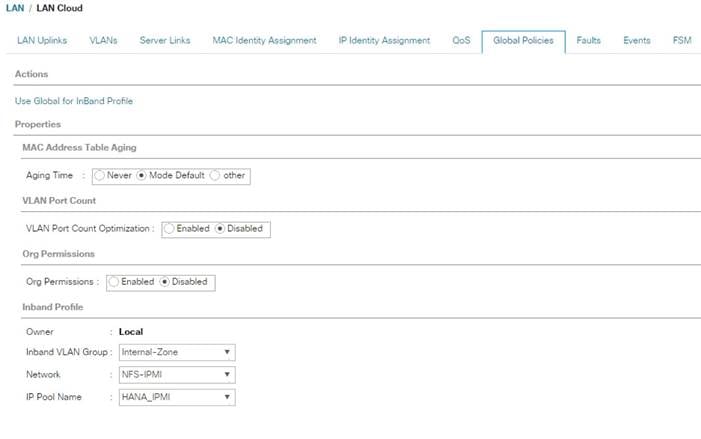This screenshot has width=701, height=439.
Task: Open the VLANs tab
Action: coord(103,40)
